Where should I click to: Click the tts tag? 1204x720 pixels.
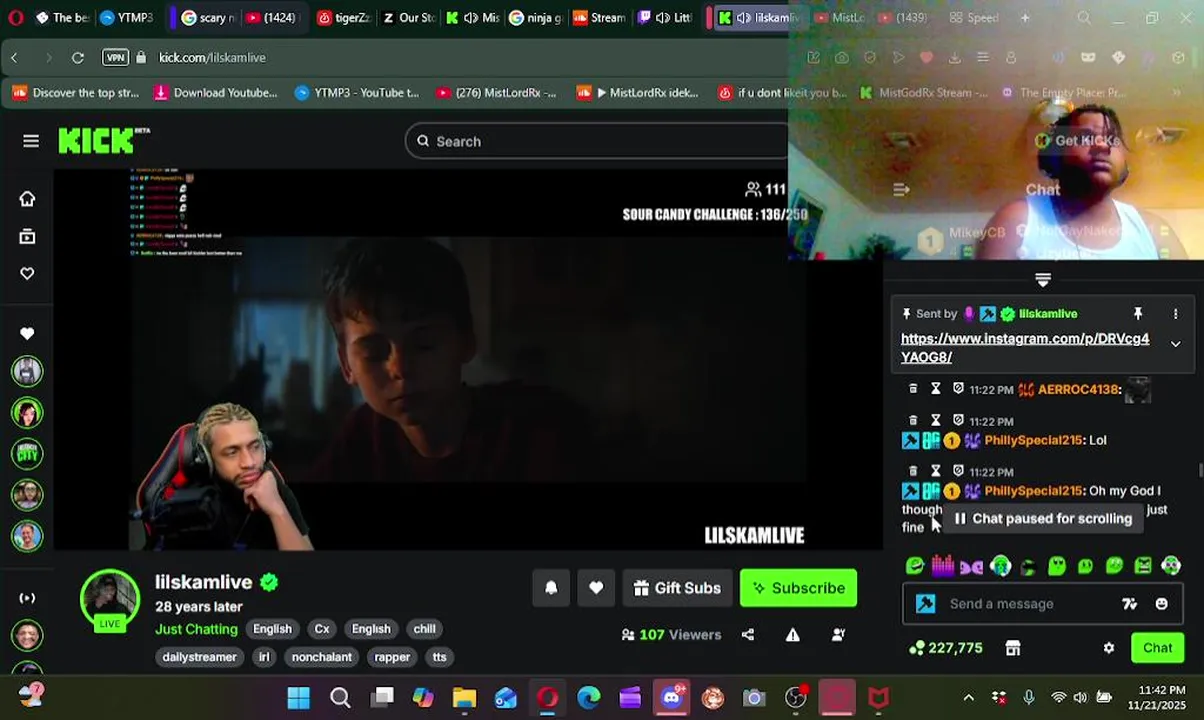tap(439, 657)
